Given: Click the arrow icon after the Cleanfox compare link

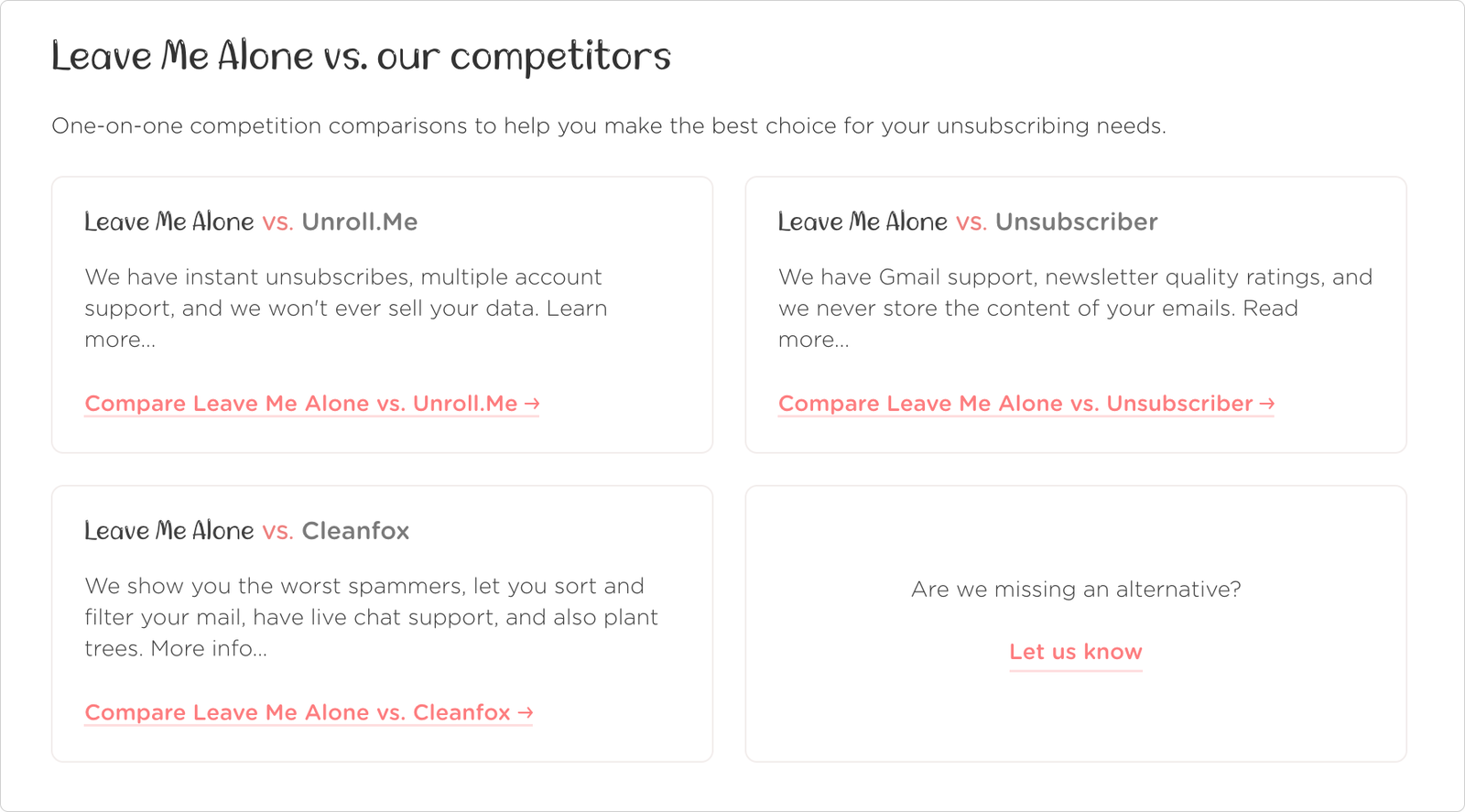Looking at the screenshot, I should (526, 712).
